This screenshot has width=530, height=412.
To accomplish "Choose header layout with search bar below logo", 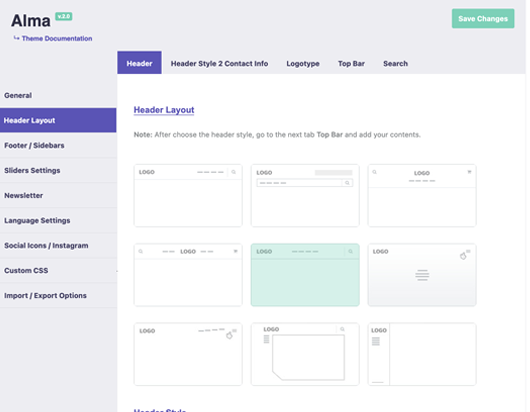I will 305,195.
